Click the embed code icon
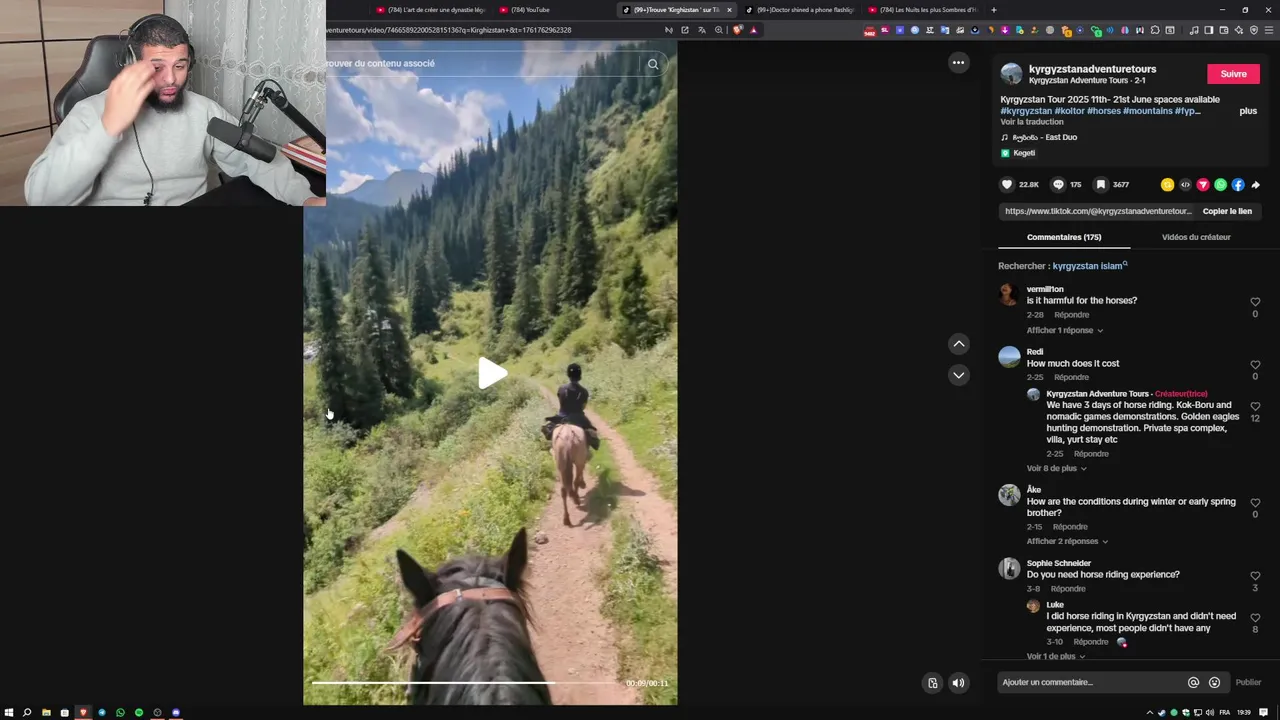 click(1185, 185)
